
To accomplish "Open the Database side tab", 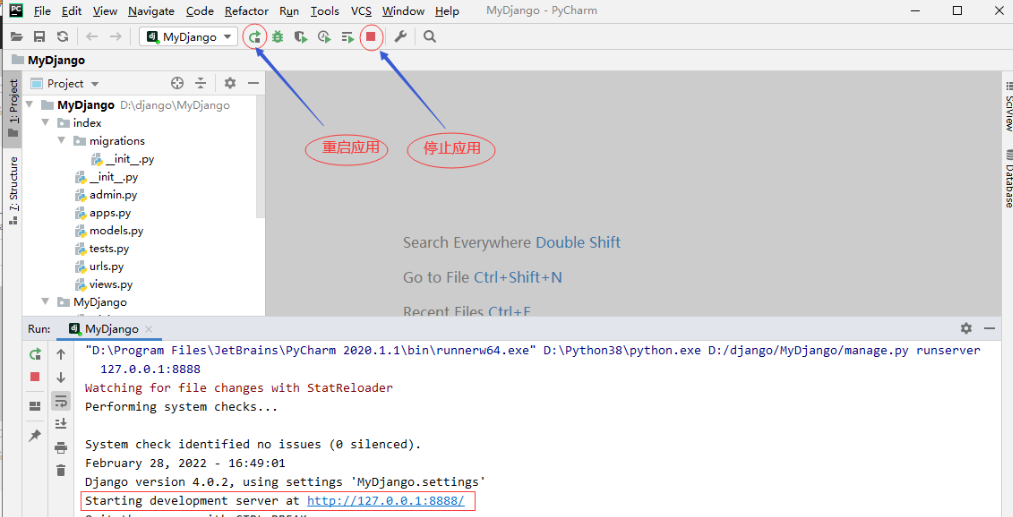I will (1007, 178).
